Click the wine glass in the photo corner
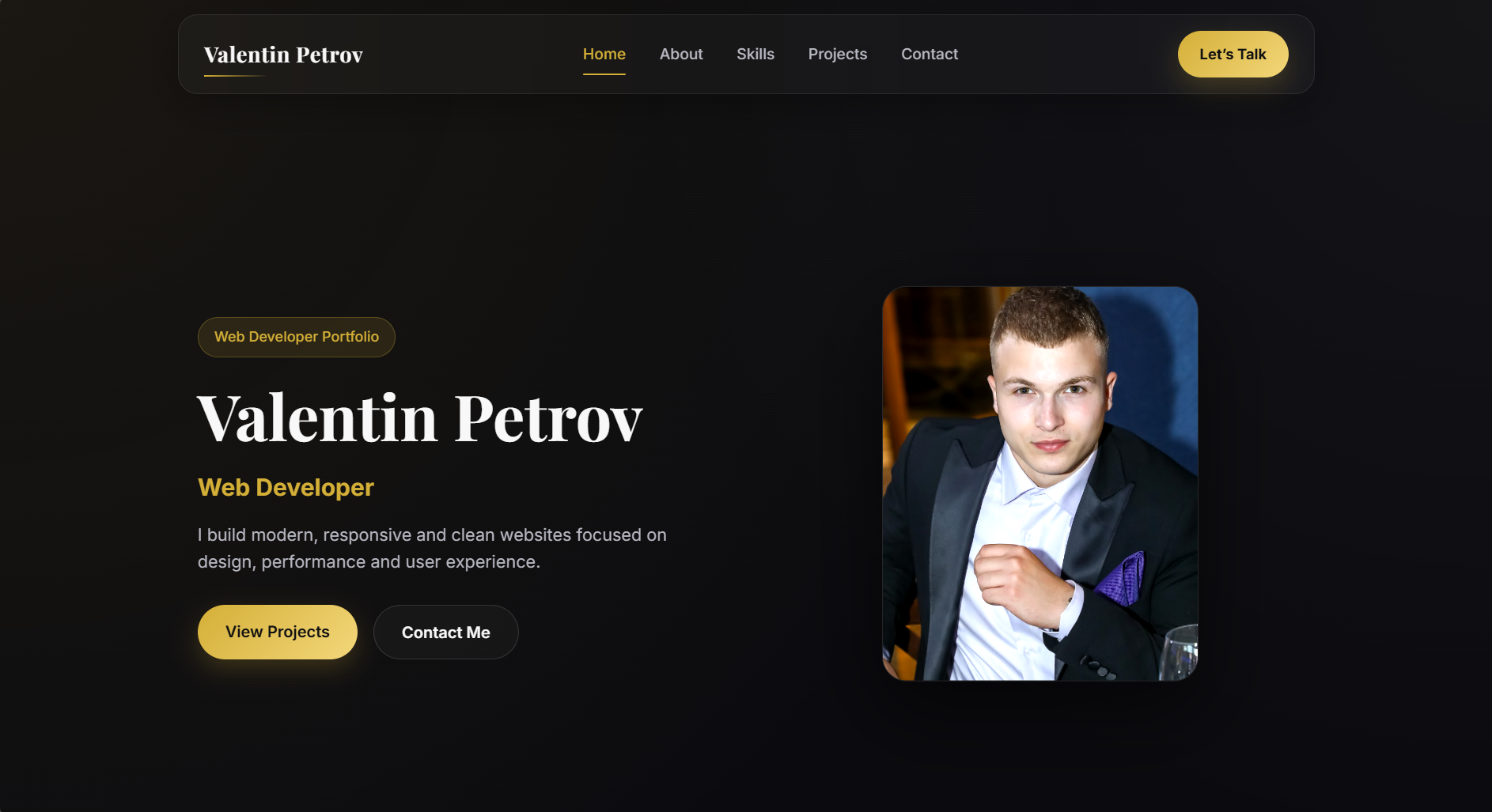Screen dimensions: 1492x812 pyautogui.click(x=1180, y=653)
